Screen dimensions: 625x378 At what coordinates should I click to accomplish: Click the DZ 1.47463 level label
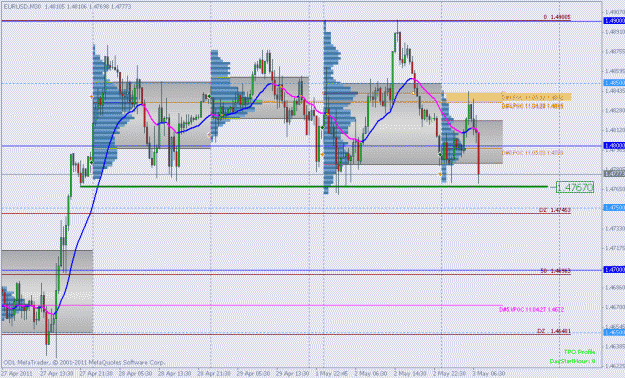tap(554, 210)
